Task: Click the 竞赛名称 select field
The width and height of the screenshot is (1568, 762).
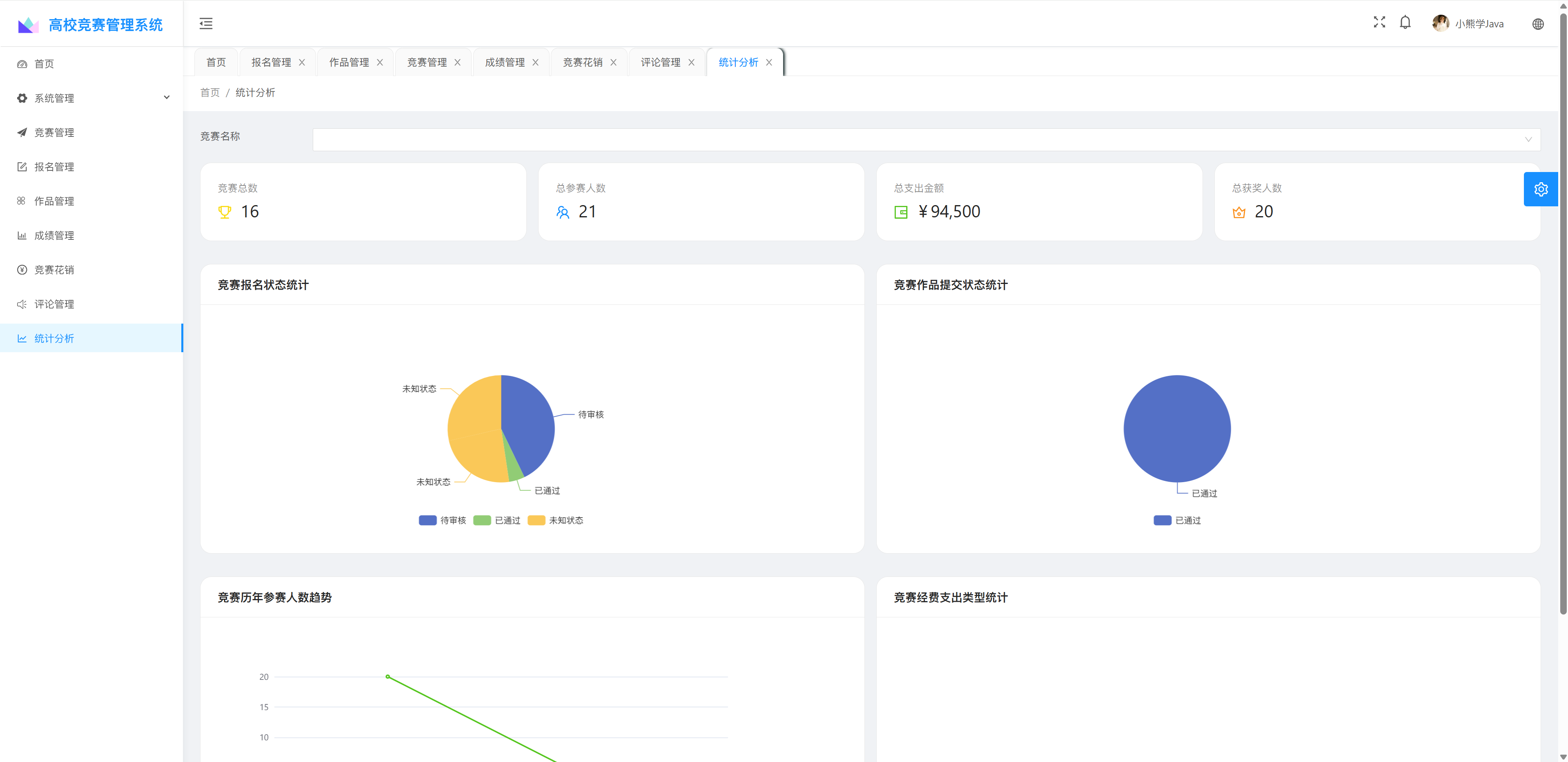Action: click(x=927, y=139)
